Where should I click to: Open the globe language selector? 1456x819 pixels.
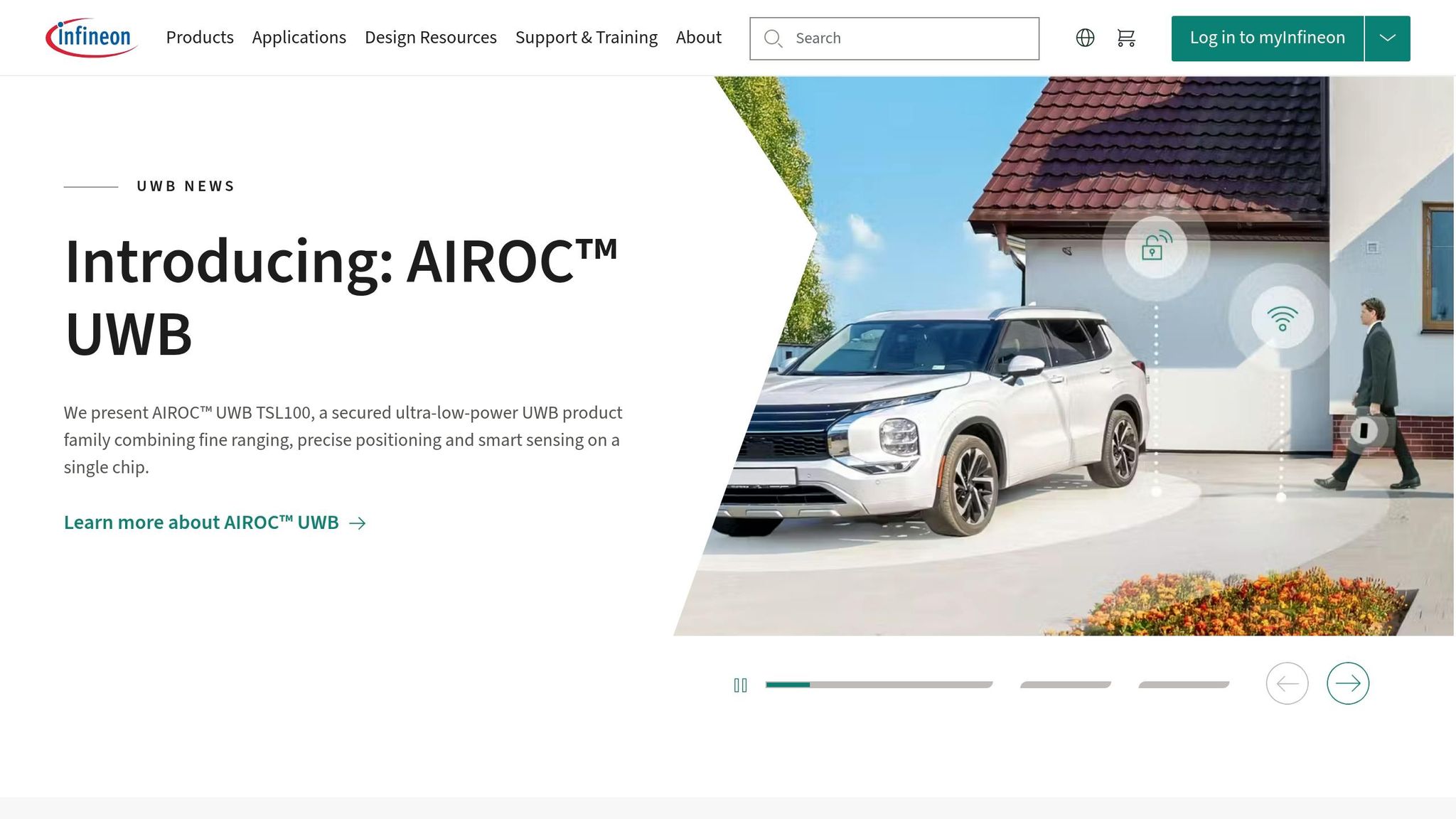click(1085, 38)
